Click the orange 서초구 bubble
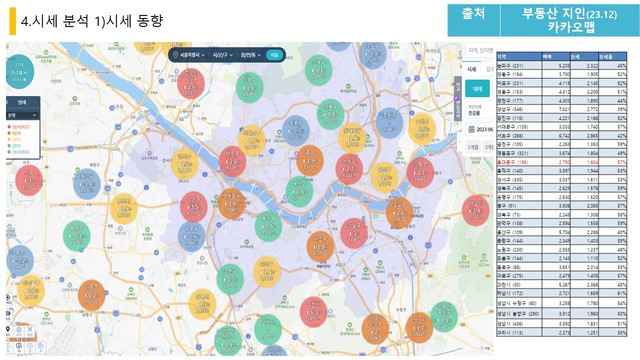This screenshot has width=640, height=360. [320, 247]
